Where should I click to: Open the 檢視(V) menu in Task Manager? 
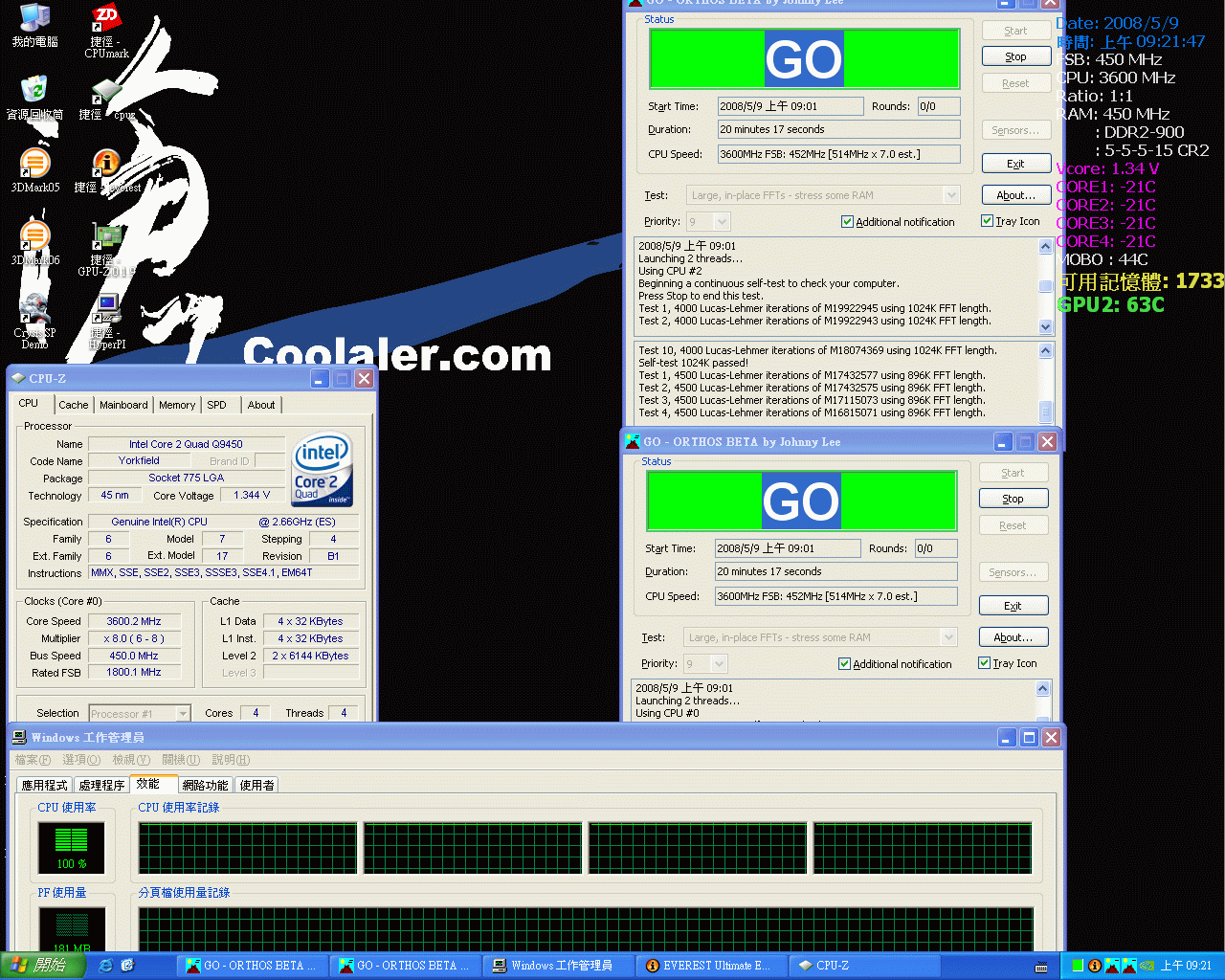point(130,760)
